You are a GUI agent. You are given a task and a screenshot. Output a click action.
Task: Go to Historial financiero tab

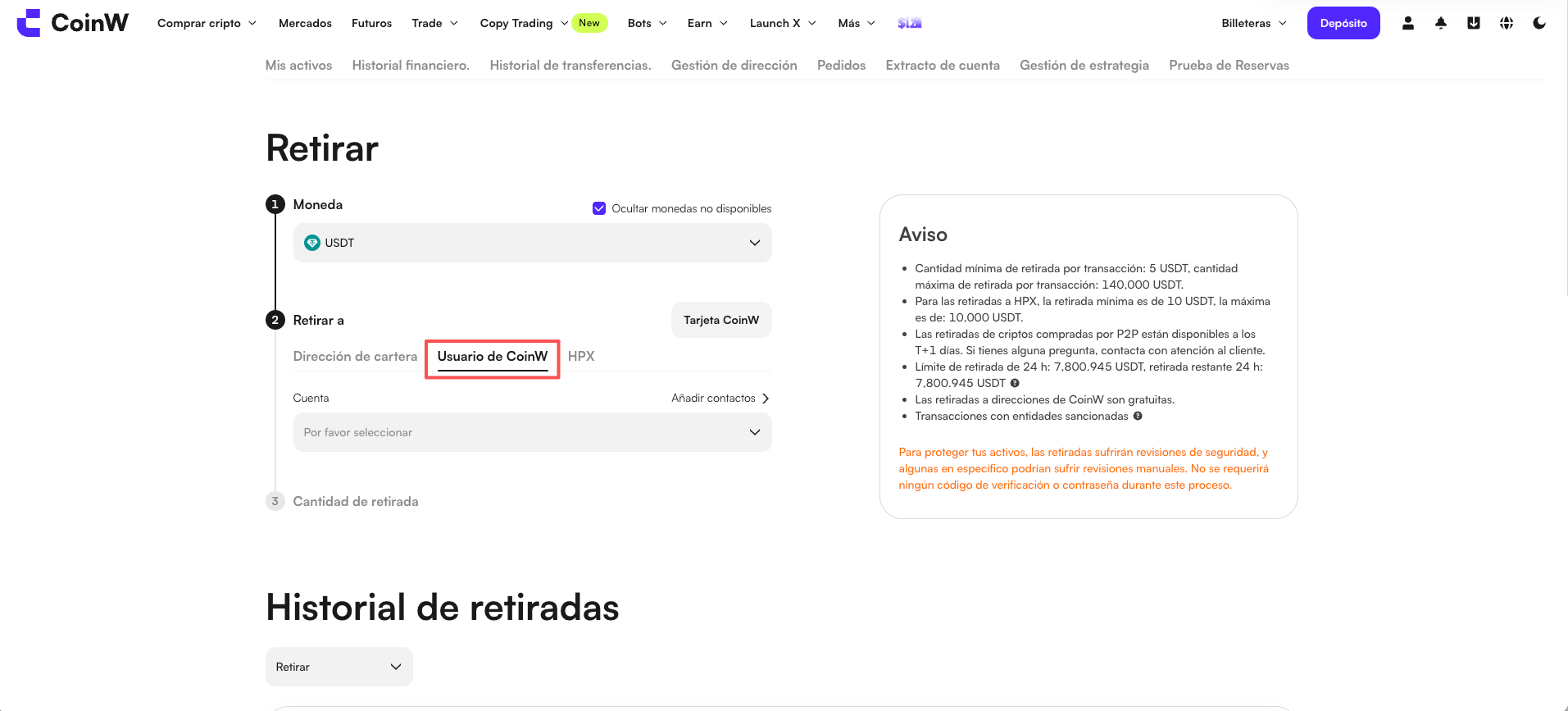[x=411, y=66]
